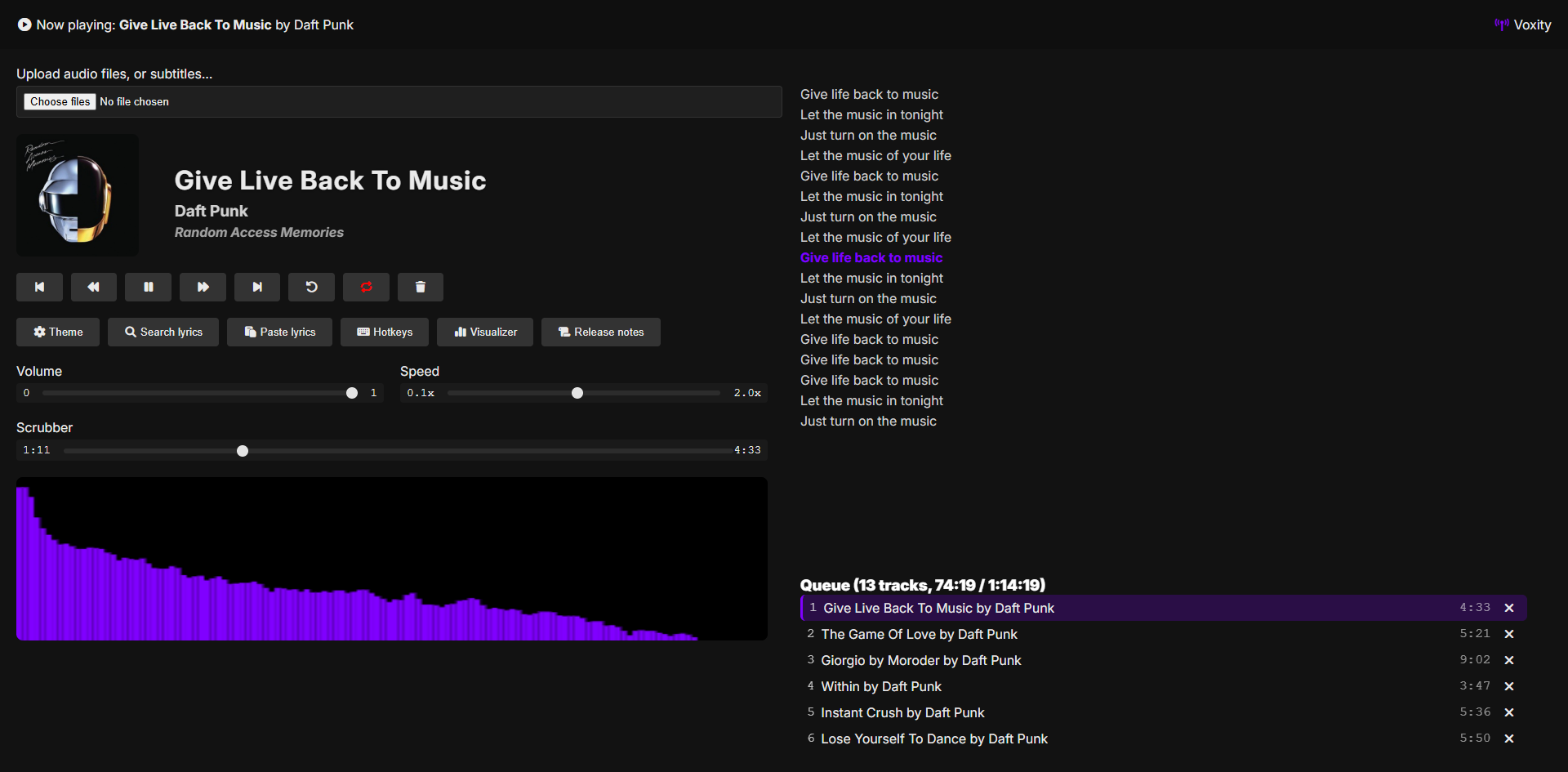Toggle the Visualizer
Screen dimensions: 1568x772
(x=485, y=332)
